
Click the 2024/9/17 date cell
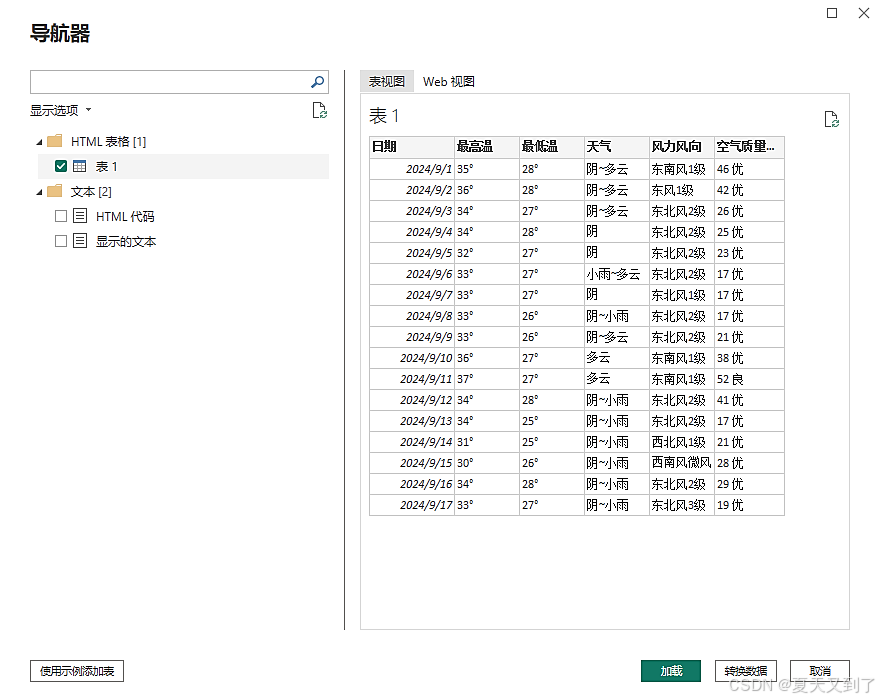tap(411, 505)
